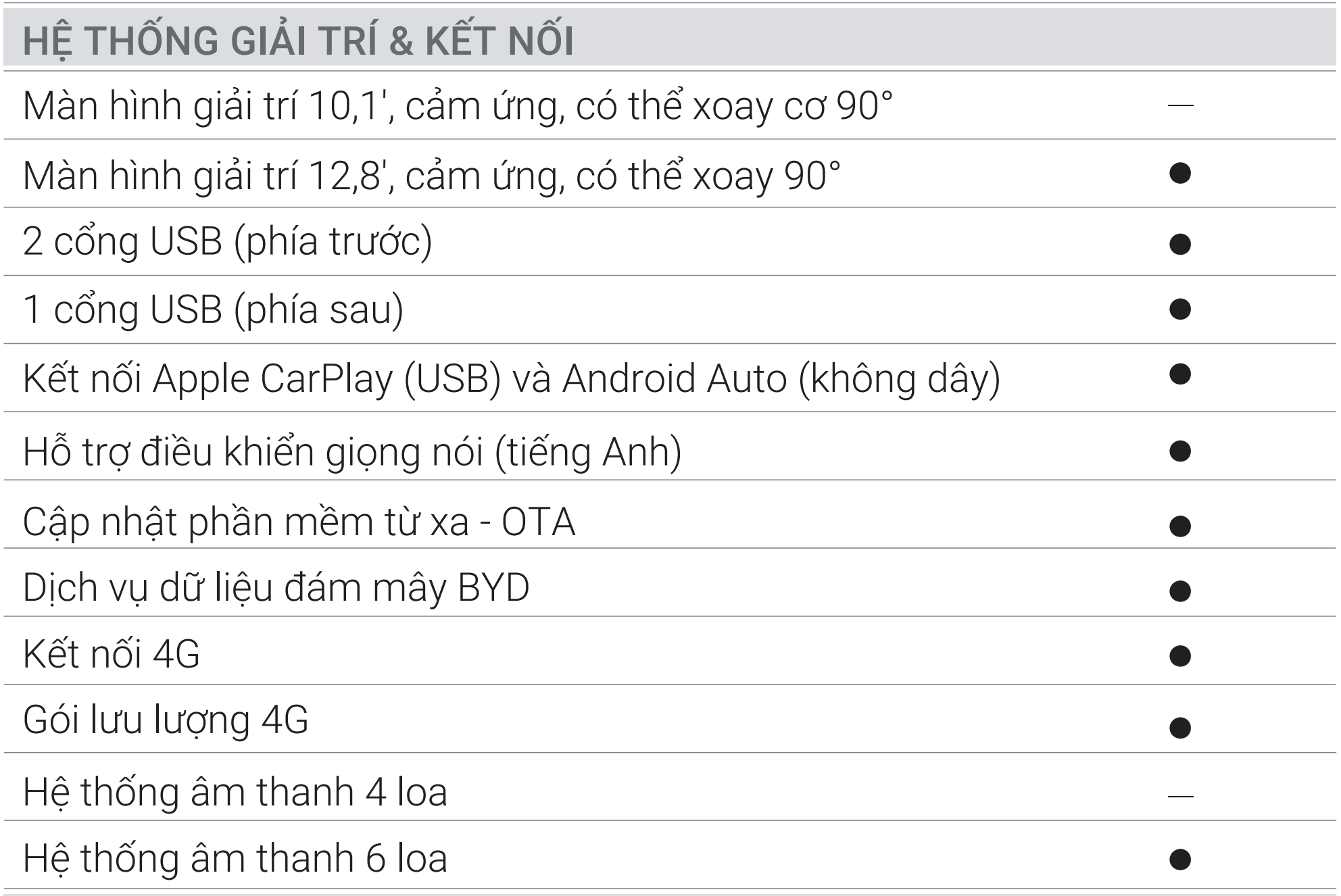Image resolution: width=1341 pixels, height=896 pixels.
Task: Click the dot for voice control row
Action: coord(1179,451)
